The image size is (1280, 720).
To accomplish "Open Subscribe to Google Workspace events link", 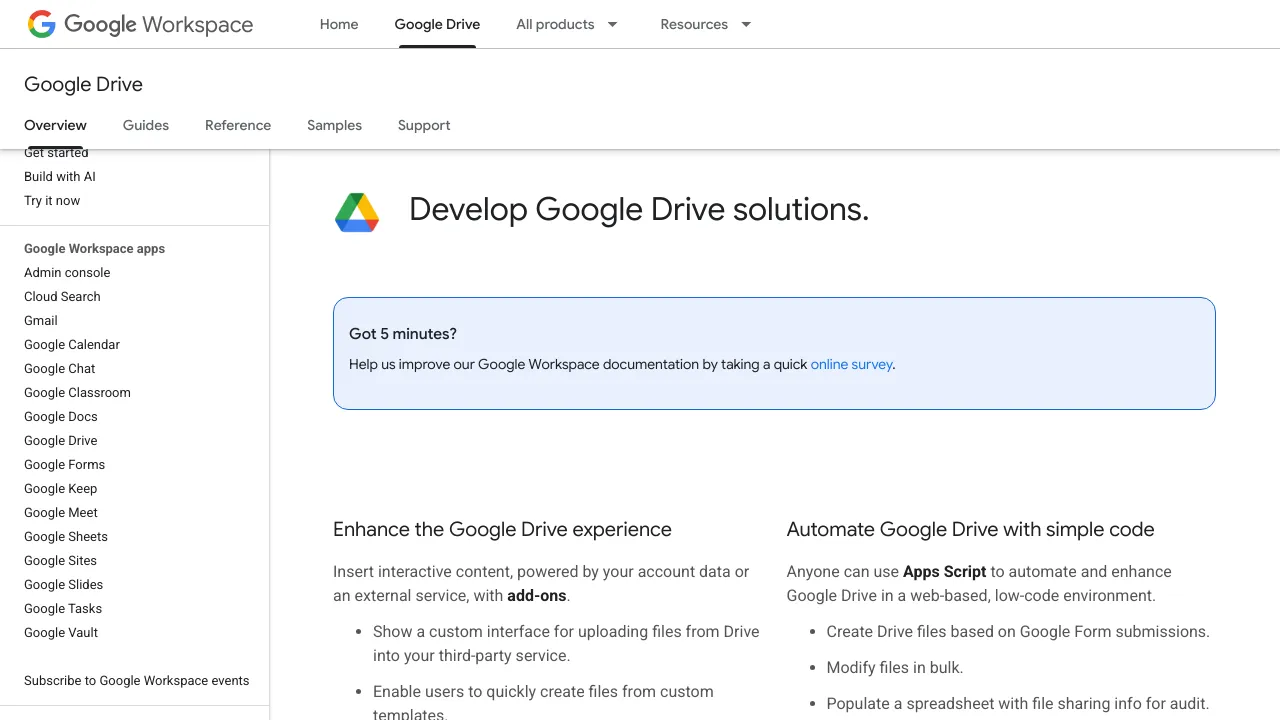I will coord(137,680).
